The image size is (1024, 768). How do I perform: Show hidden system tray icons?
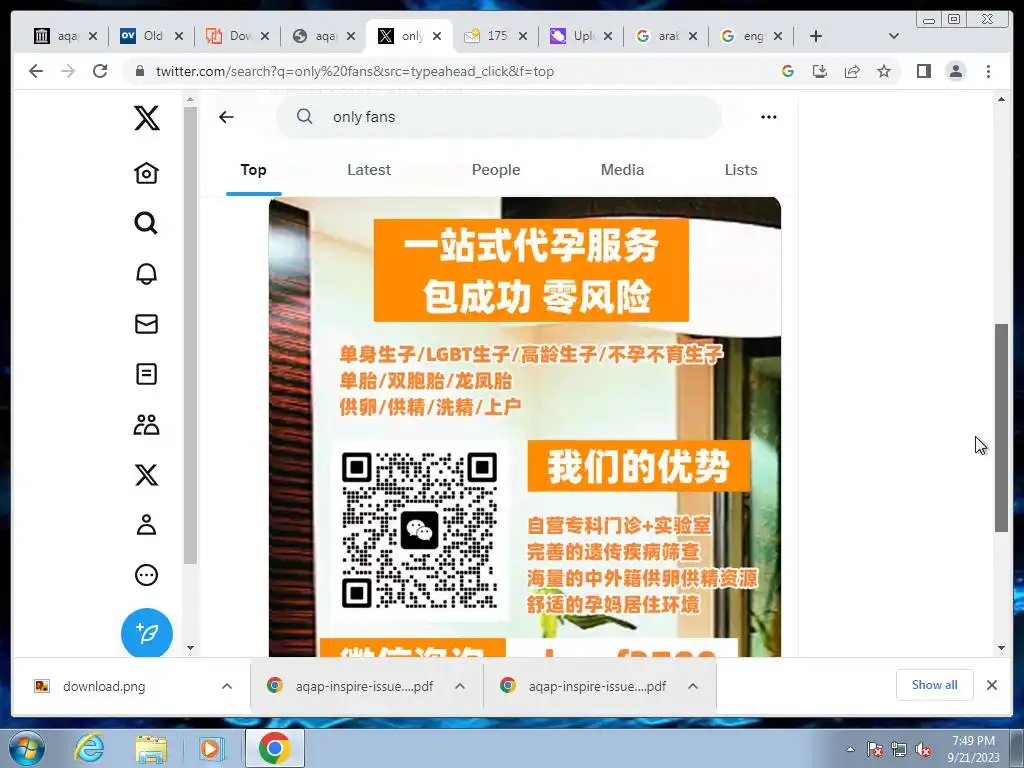pos(850,749)
